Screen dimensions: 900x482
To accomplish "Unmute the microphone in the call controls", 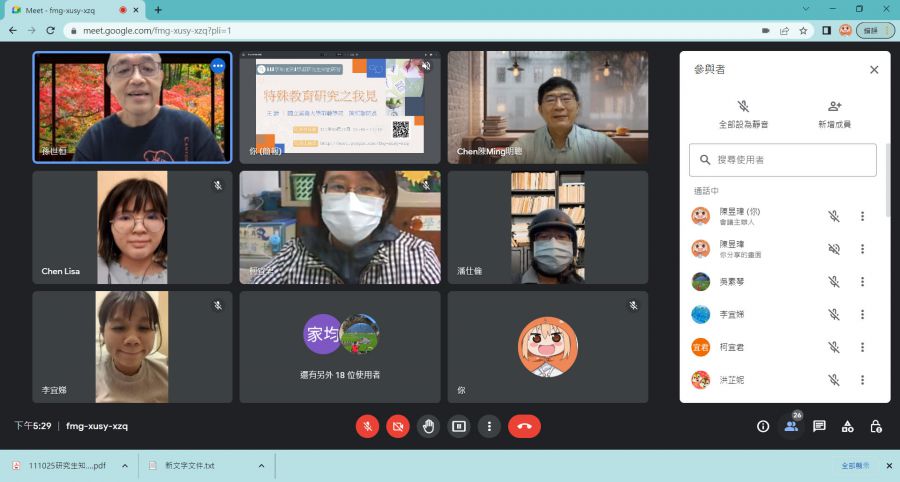I will (367, 426).
